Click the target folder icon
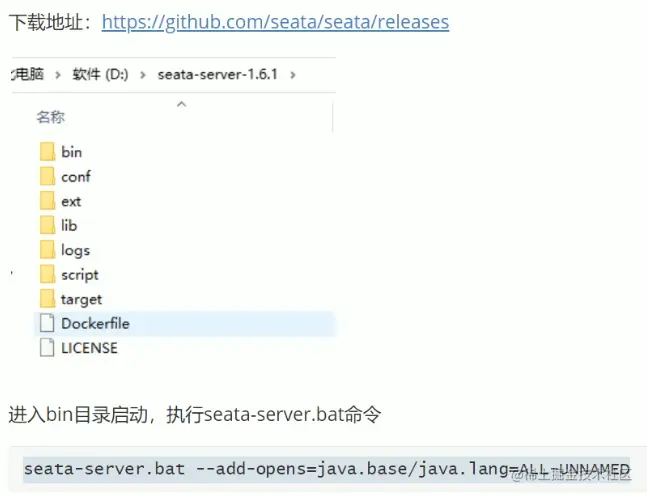The height and width of the screenshot is (497, 647). tap(47, 298)
